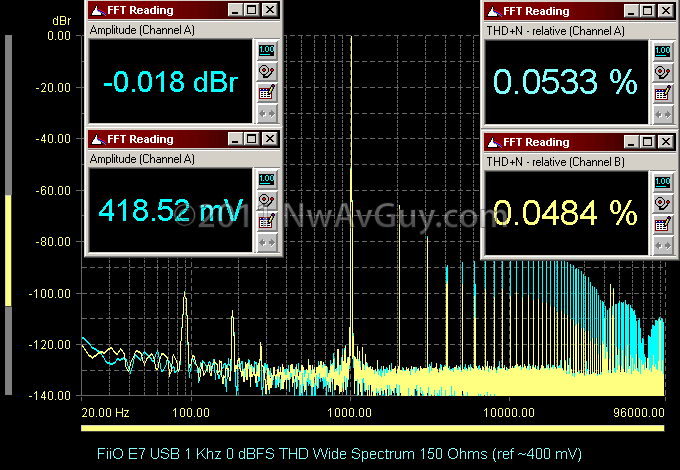Click the vertical yellow amplitude range bar

8,251
